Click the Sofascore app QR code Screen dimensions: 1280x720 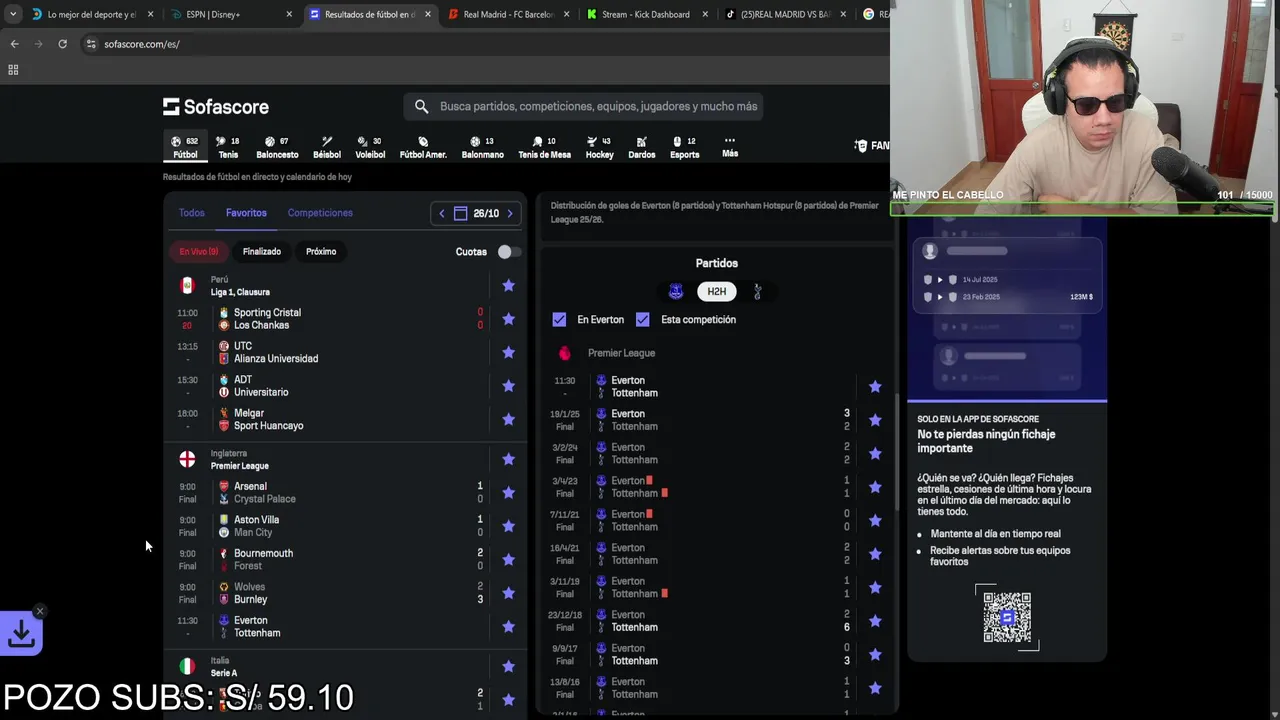pos(1007,617)
